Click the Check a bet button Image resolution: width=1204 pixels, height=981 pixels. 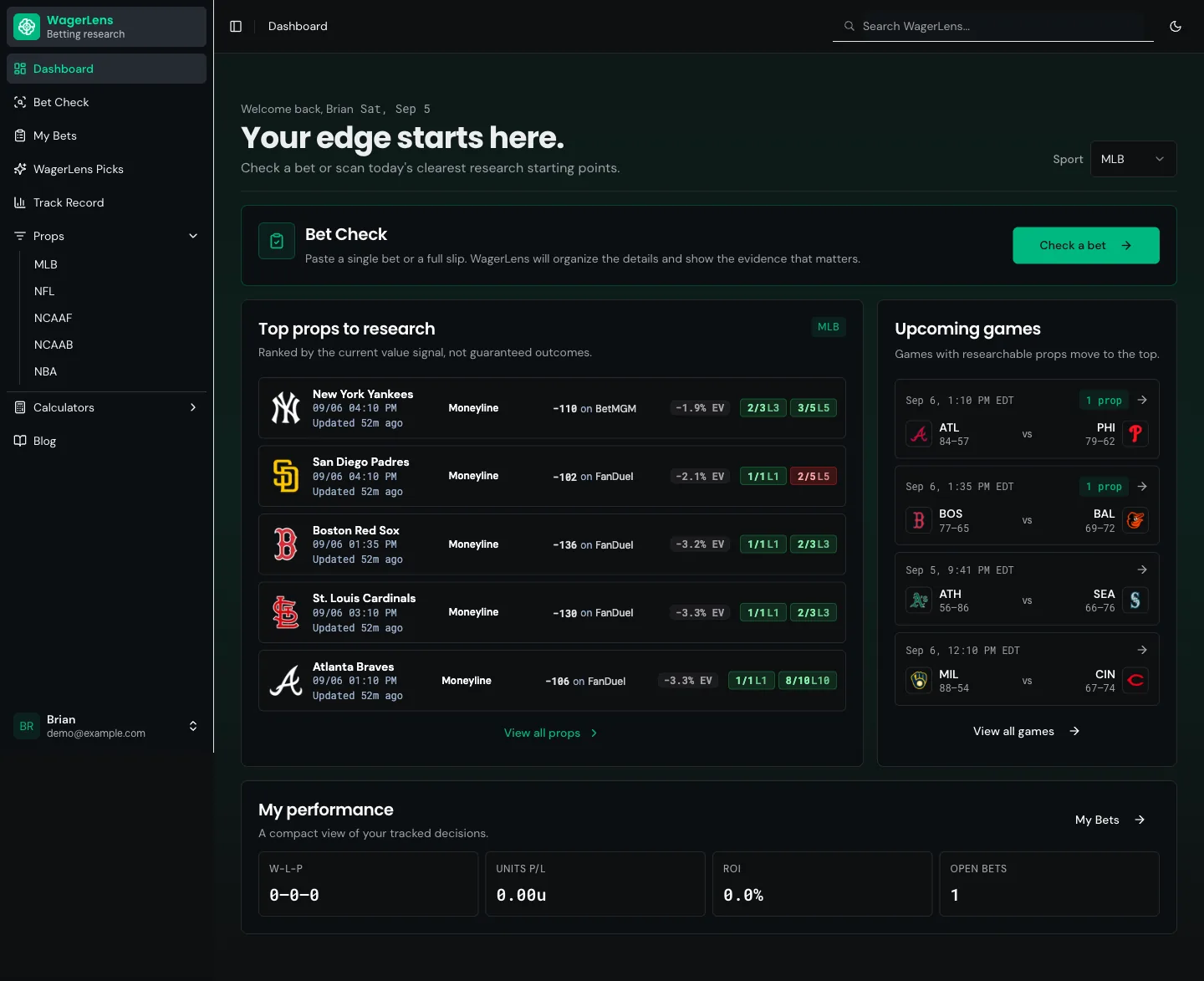(x=1086, y=245)
